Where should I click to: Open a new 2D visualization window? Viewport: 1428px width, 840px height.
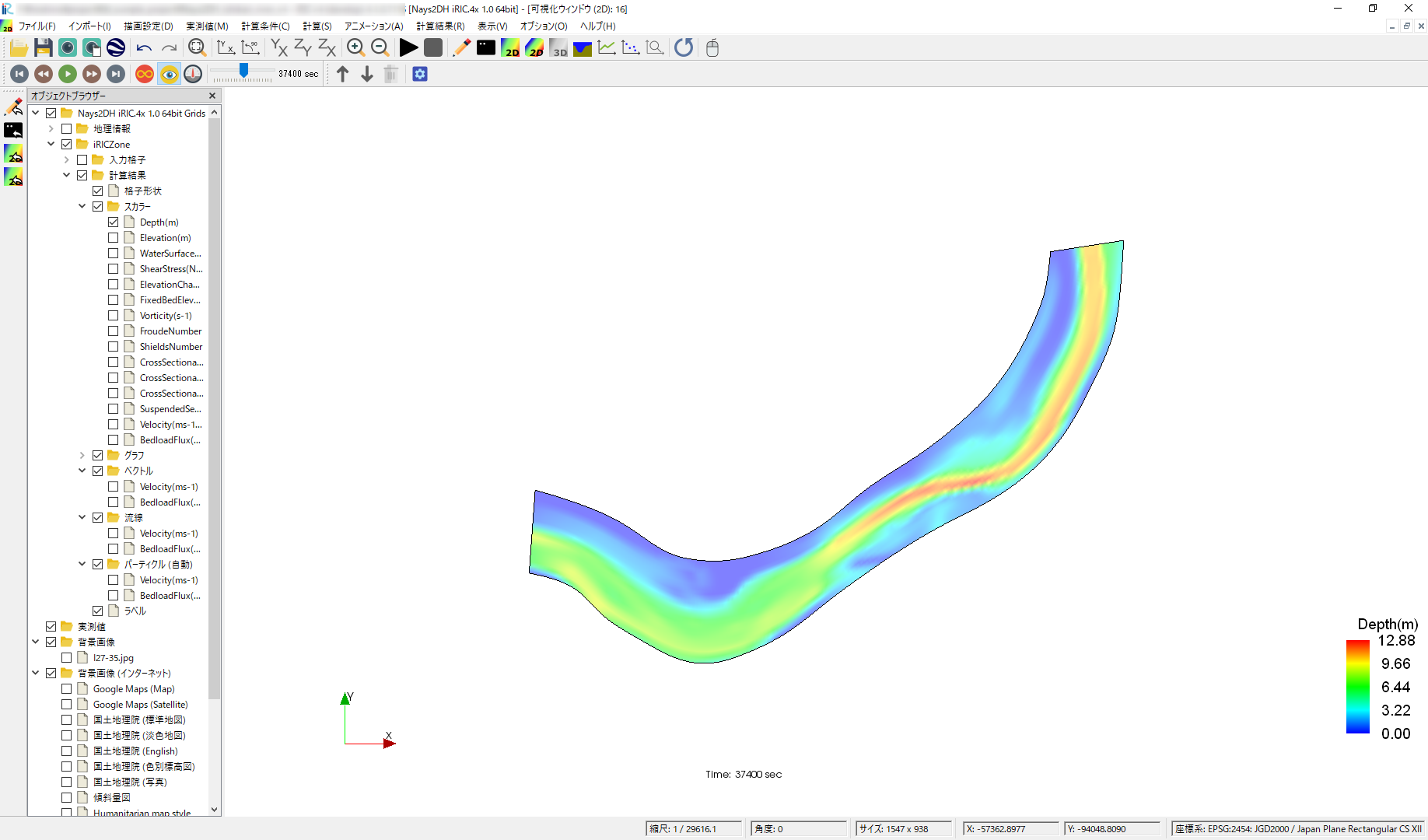[x=510, y=48]
